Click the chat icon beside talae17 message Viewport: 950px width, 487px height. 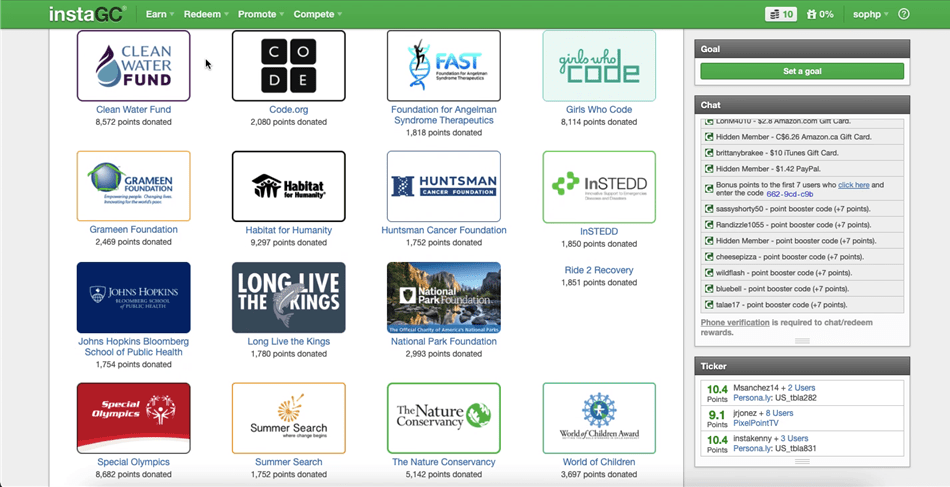click(x=708, y=305)
